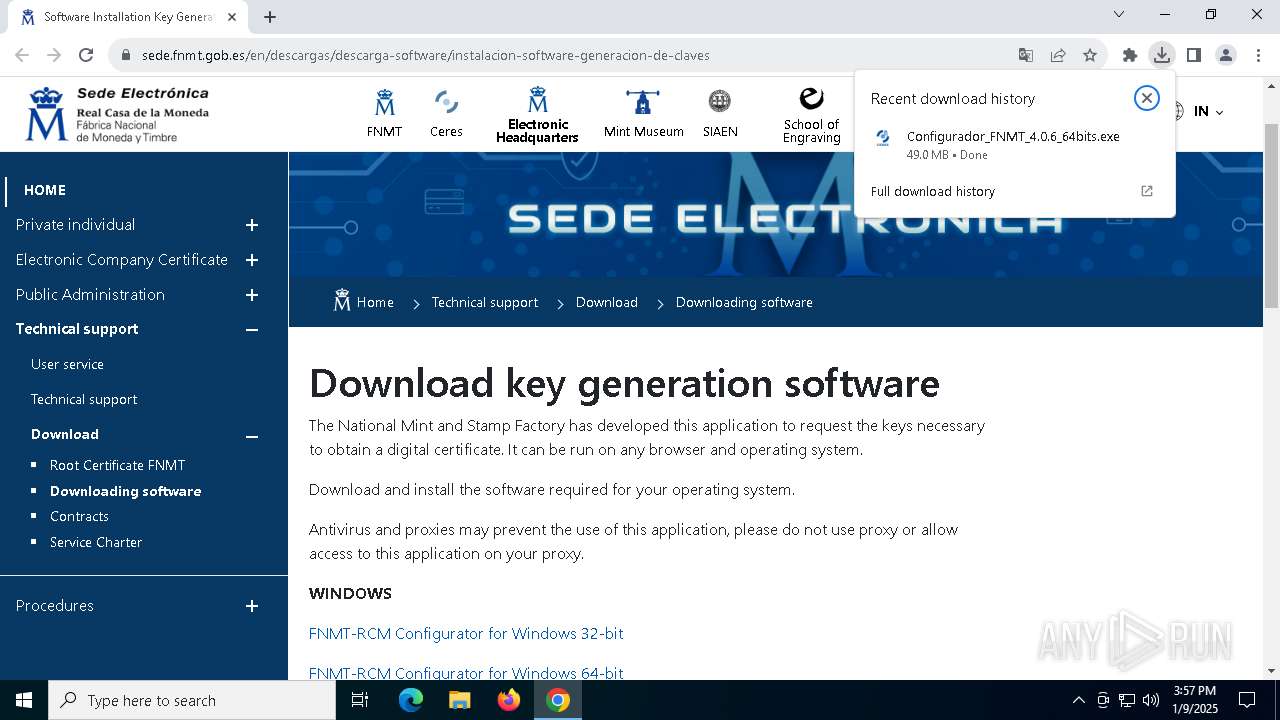
Task: Open File Explorer from taskbar
Action: click(460, 700)
